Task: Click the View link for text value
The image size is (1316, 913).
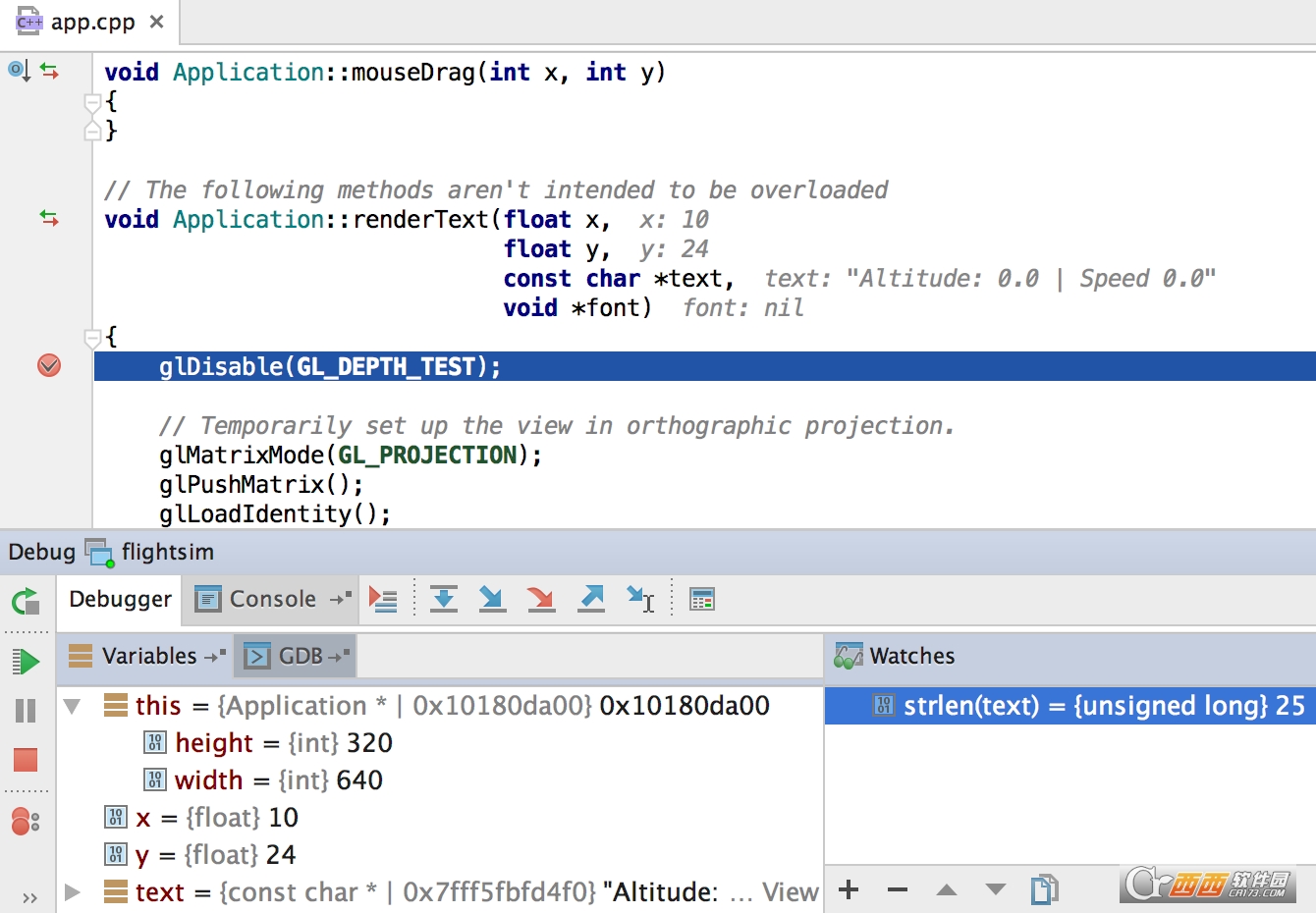Action: tap(790, 891)
